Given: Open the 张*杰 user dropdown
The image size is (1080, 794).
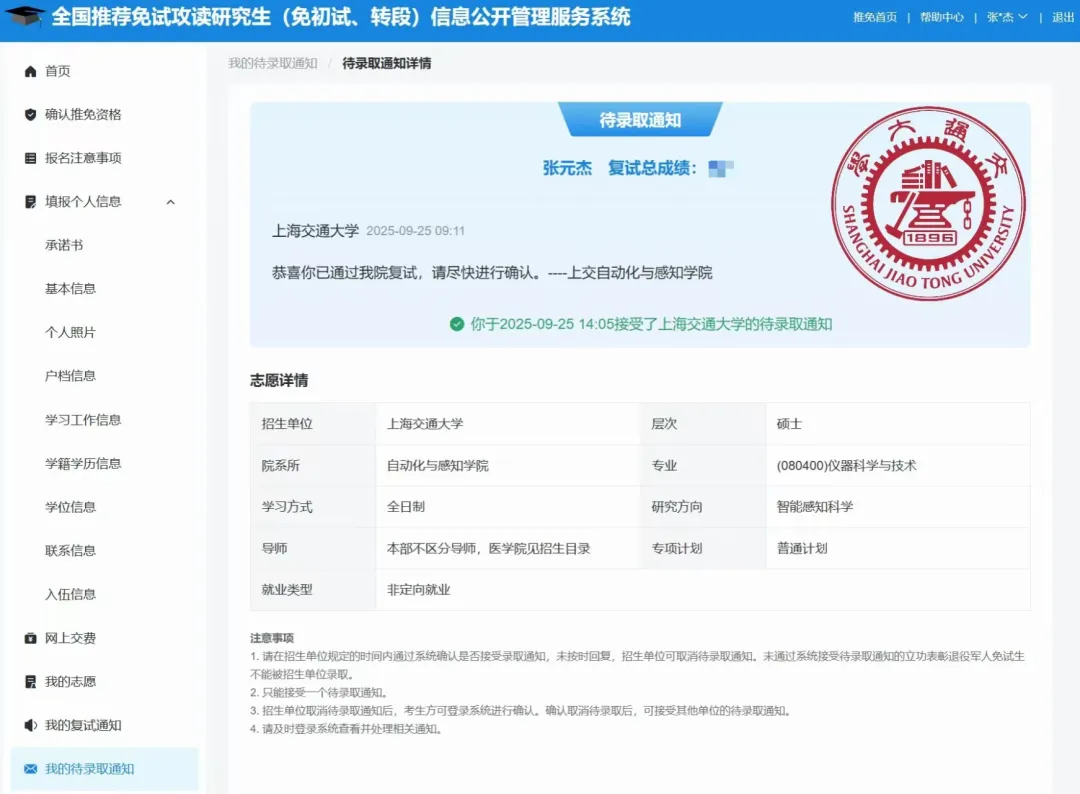Looking at the screenshot, I should (1006, 17).
